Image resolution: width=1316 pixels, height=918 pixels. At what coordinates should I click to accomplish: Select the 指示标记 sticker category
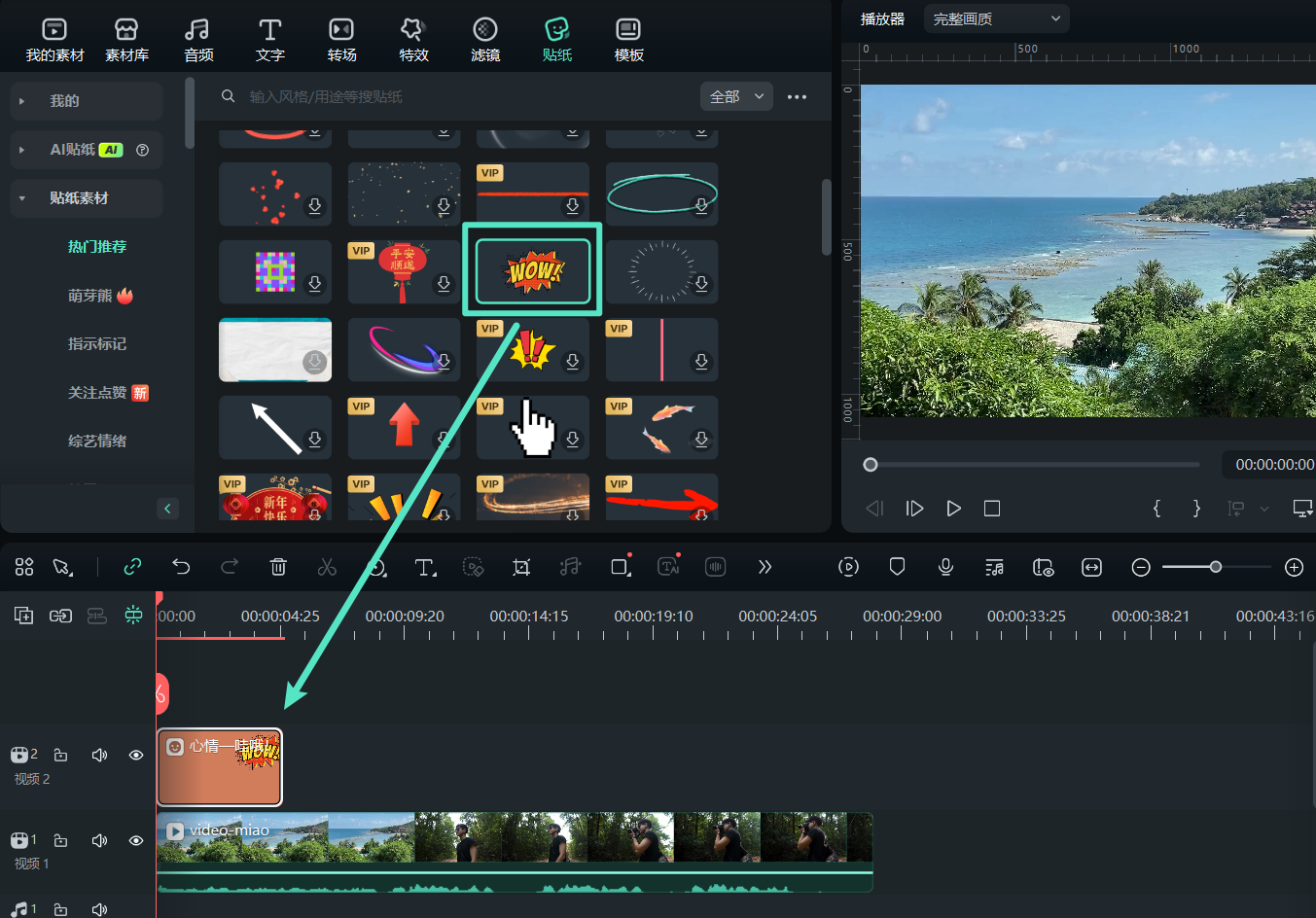(97, 344)
